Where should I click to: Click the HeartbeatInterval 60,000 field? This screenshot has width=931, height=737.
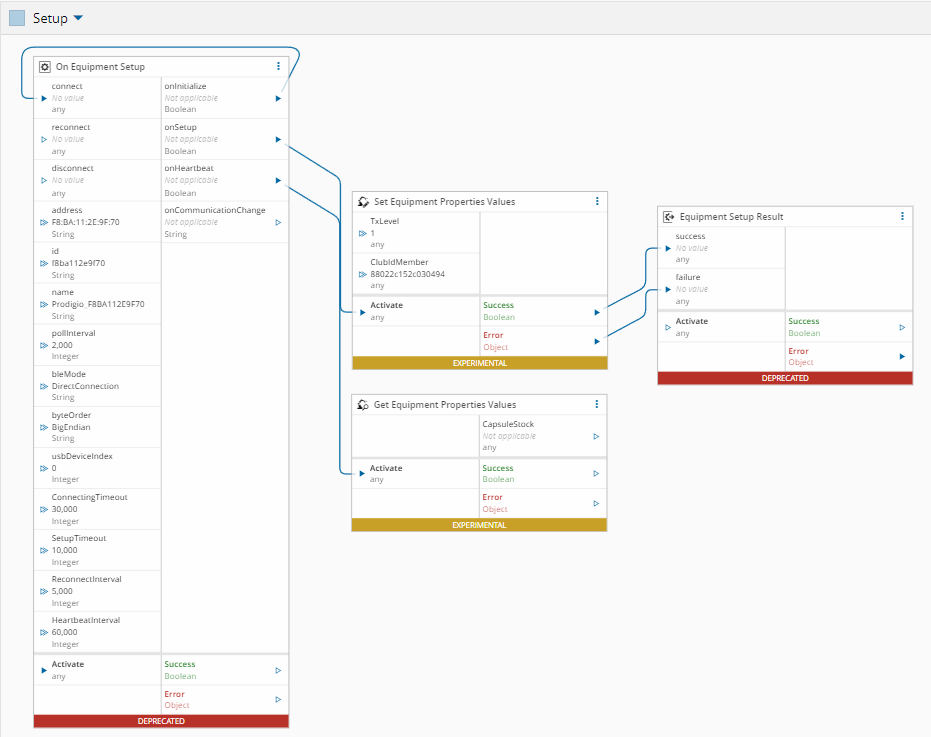[64, 632]
